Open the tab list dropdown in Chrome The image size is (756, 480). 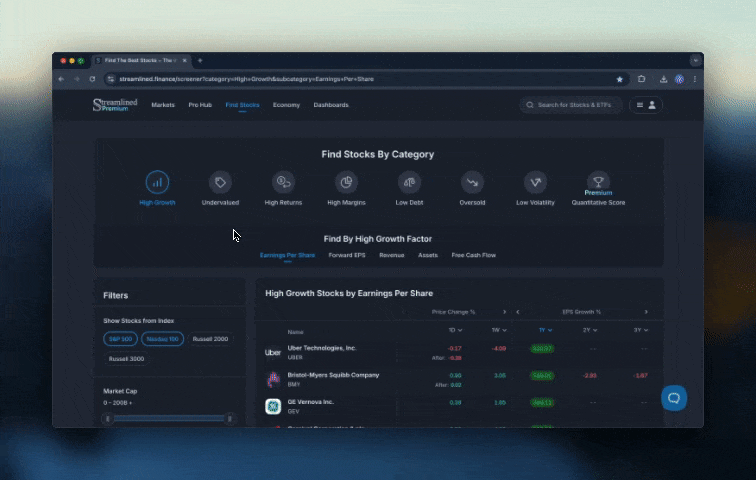coord(695,61)
